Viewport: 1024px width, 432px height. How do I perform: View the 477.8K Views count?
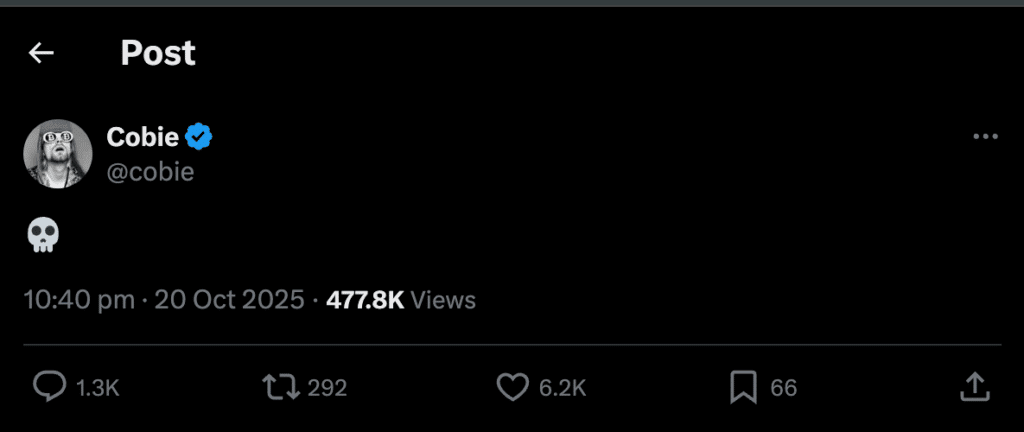click(x=401, y=299)
